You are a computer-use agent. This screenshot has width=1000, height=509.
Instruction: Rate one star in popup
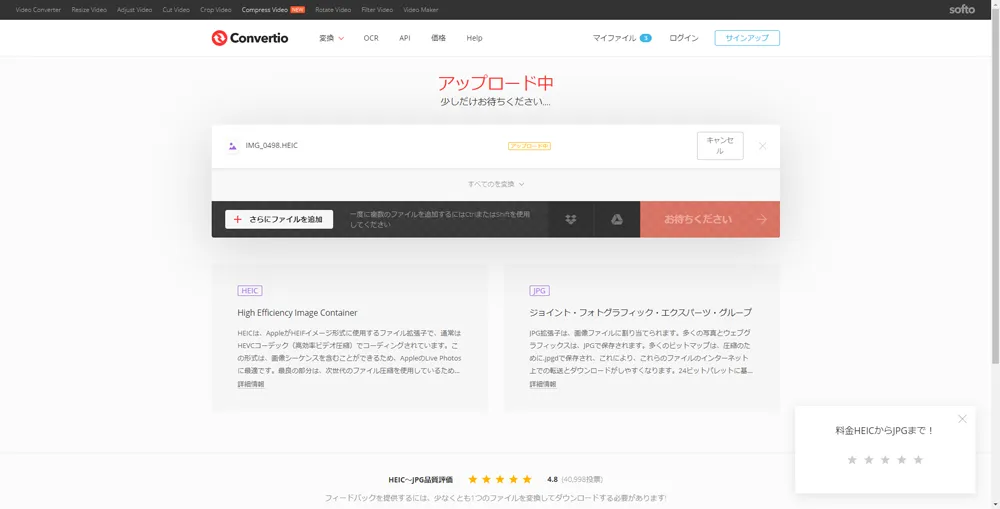pos(851,460)
